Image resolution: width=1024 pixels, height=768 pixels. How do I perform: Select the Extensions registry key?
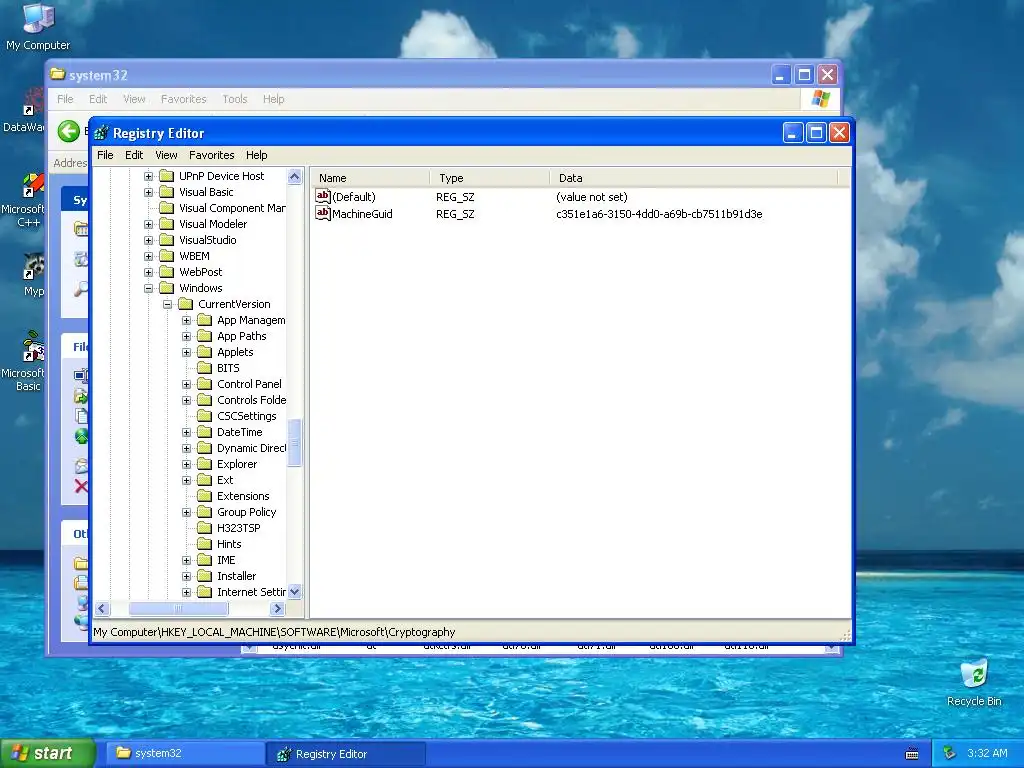[x=243, y=496]
